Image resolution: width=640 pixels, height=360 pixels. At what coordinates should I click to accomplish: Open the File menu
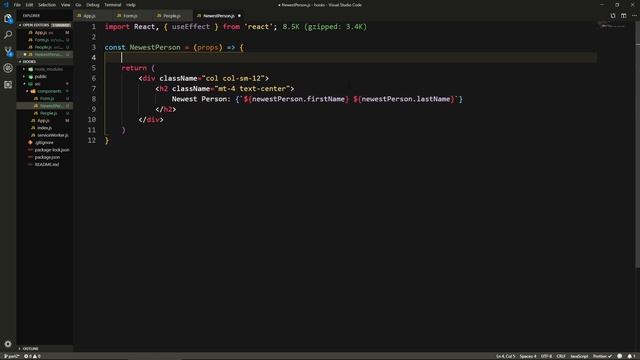[17, 5]
